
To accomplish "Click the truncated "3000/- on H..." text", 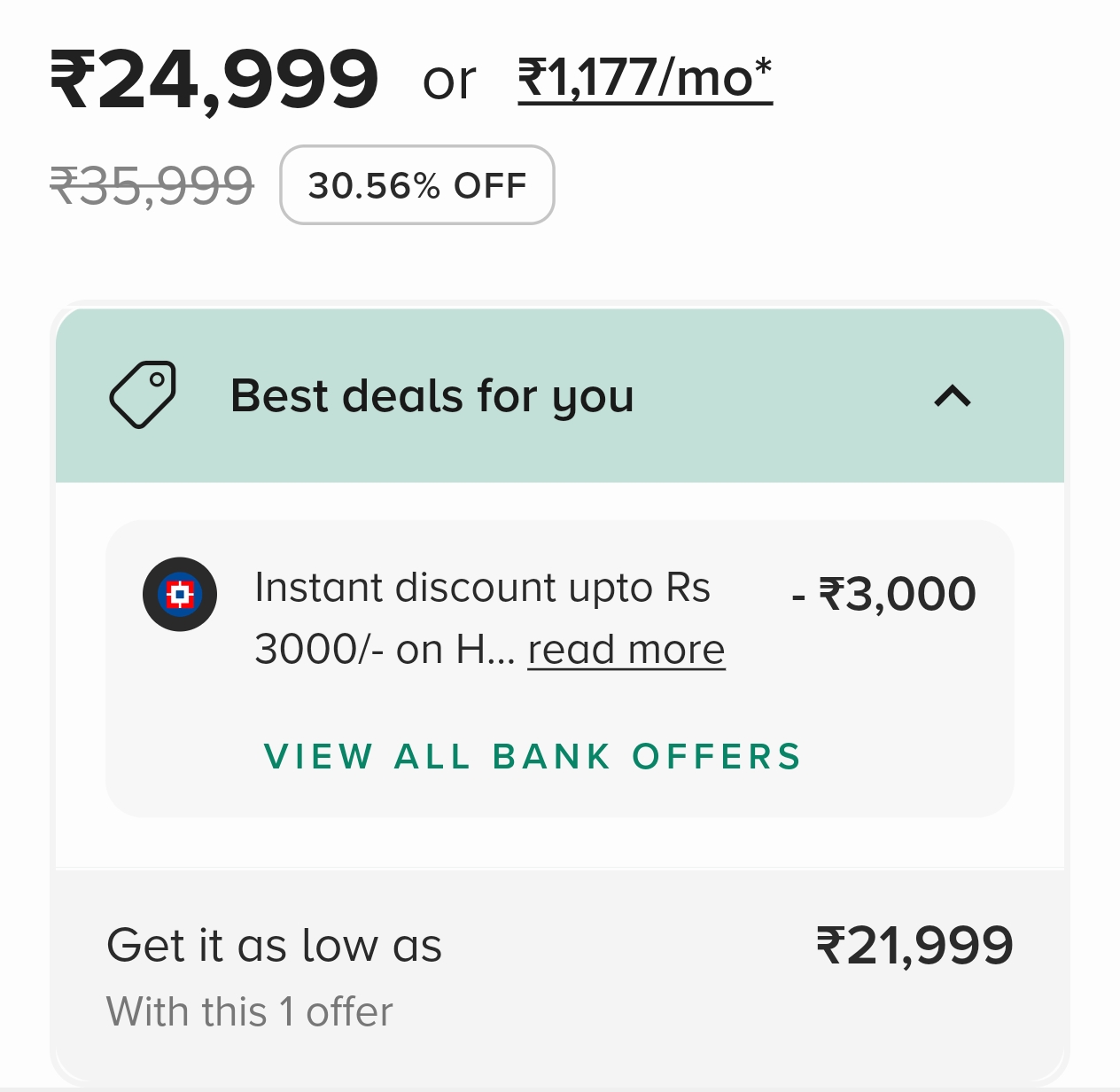I will click(385, 650).
